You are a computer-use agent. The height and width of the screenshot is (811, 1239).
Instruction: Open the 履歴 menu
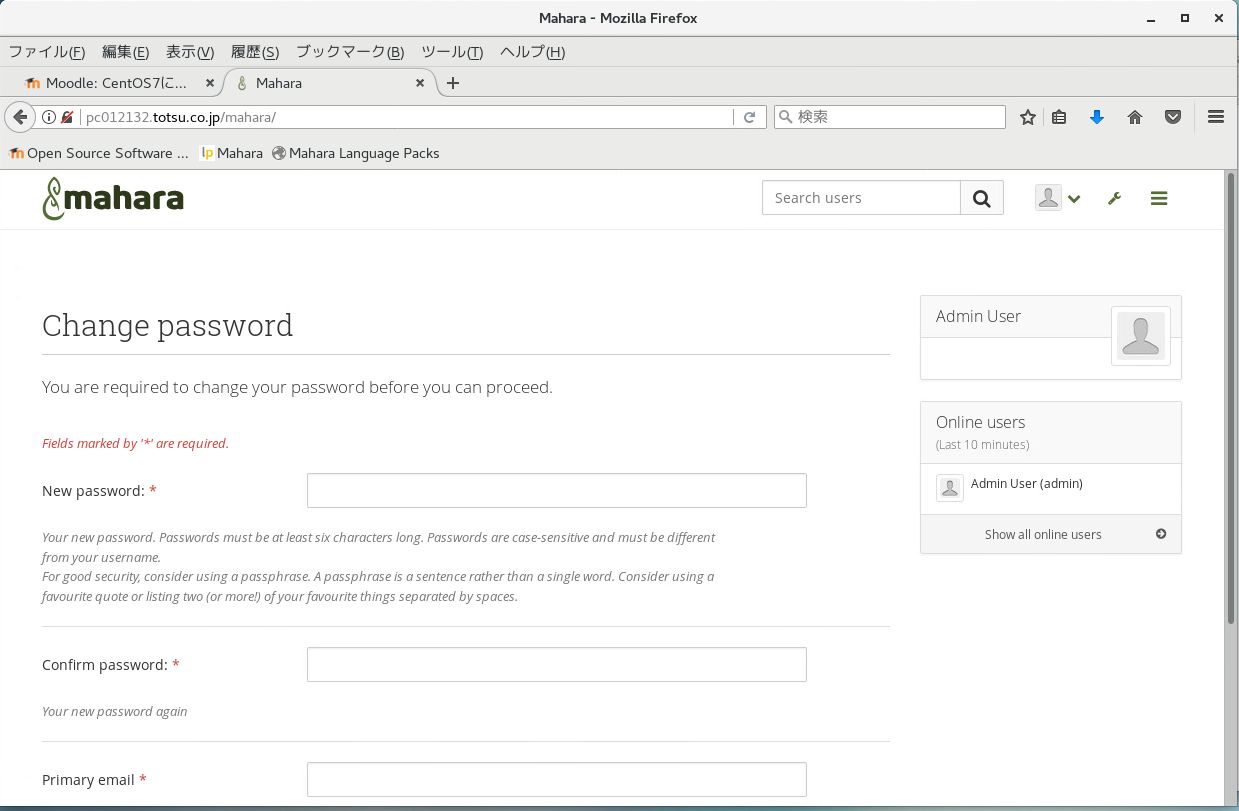click(x=254, y=52)
